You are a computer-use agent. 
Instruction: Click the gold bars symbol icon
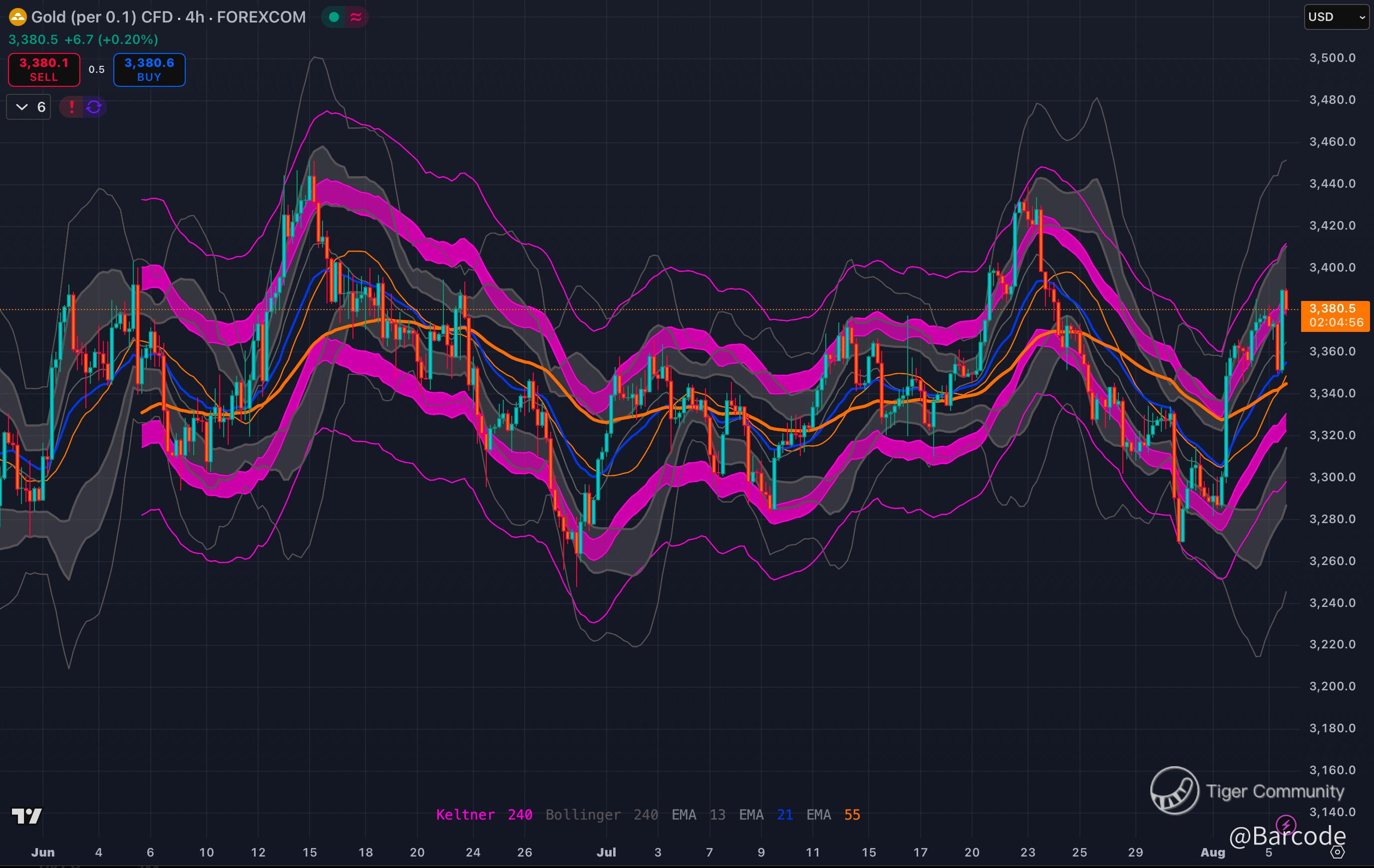[x=17, y=17]
